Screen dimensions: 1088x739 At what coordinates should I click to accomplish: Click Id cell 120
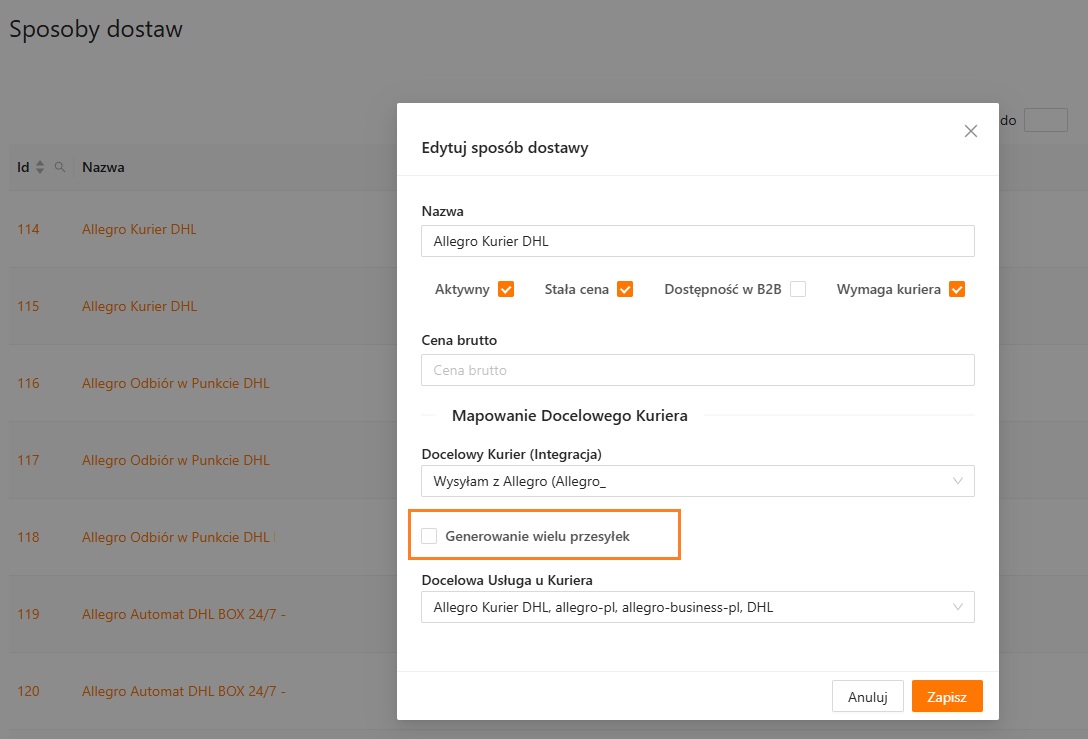28,691
